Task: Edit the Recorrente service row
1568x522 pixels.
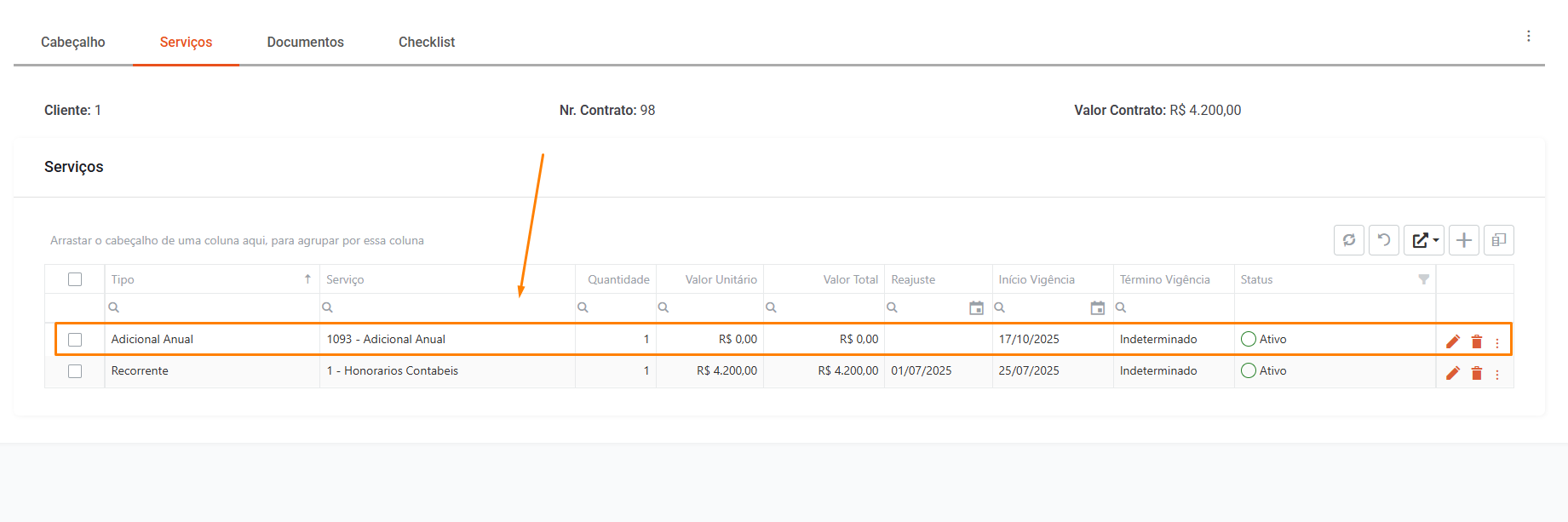Action: [x=1453, y=373]
